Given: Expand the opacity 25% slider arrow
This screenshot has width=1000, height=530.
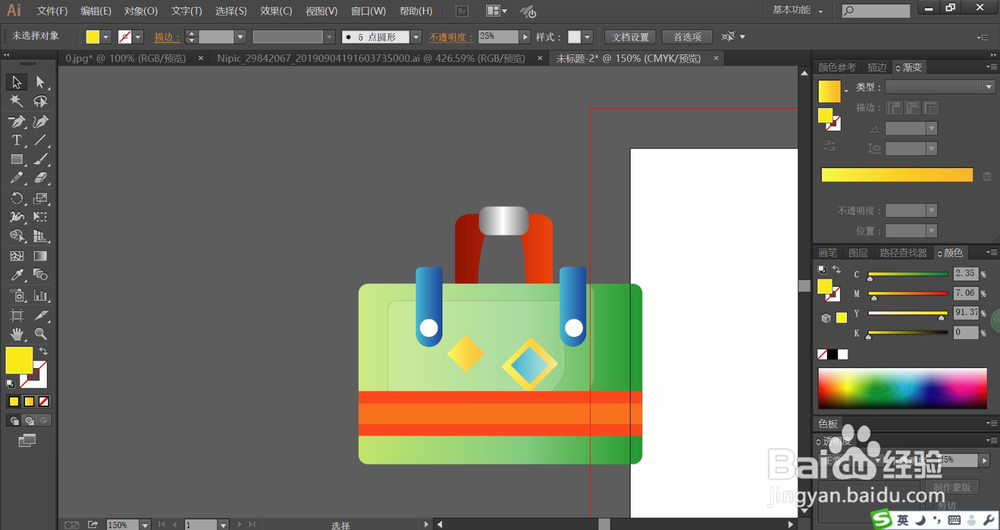Looking at the screenshot, I should pyautogui.click(x=525, y=37).
